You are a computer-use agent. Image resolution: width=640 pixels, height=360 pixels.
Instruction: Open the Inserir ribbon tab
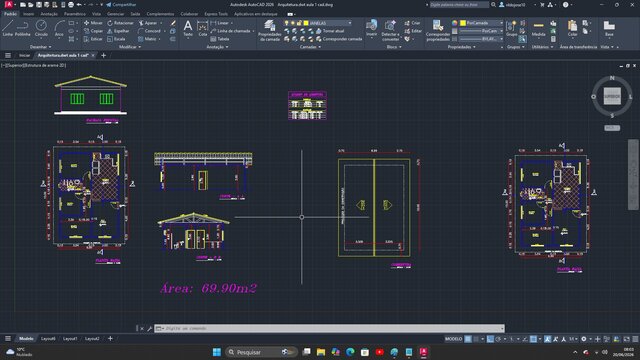28,14
